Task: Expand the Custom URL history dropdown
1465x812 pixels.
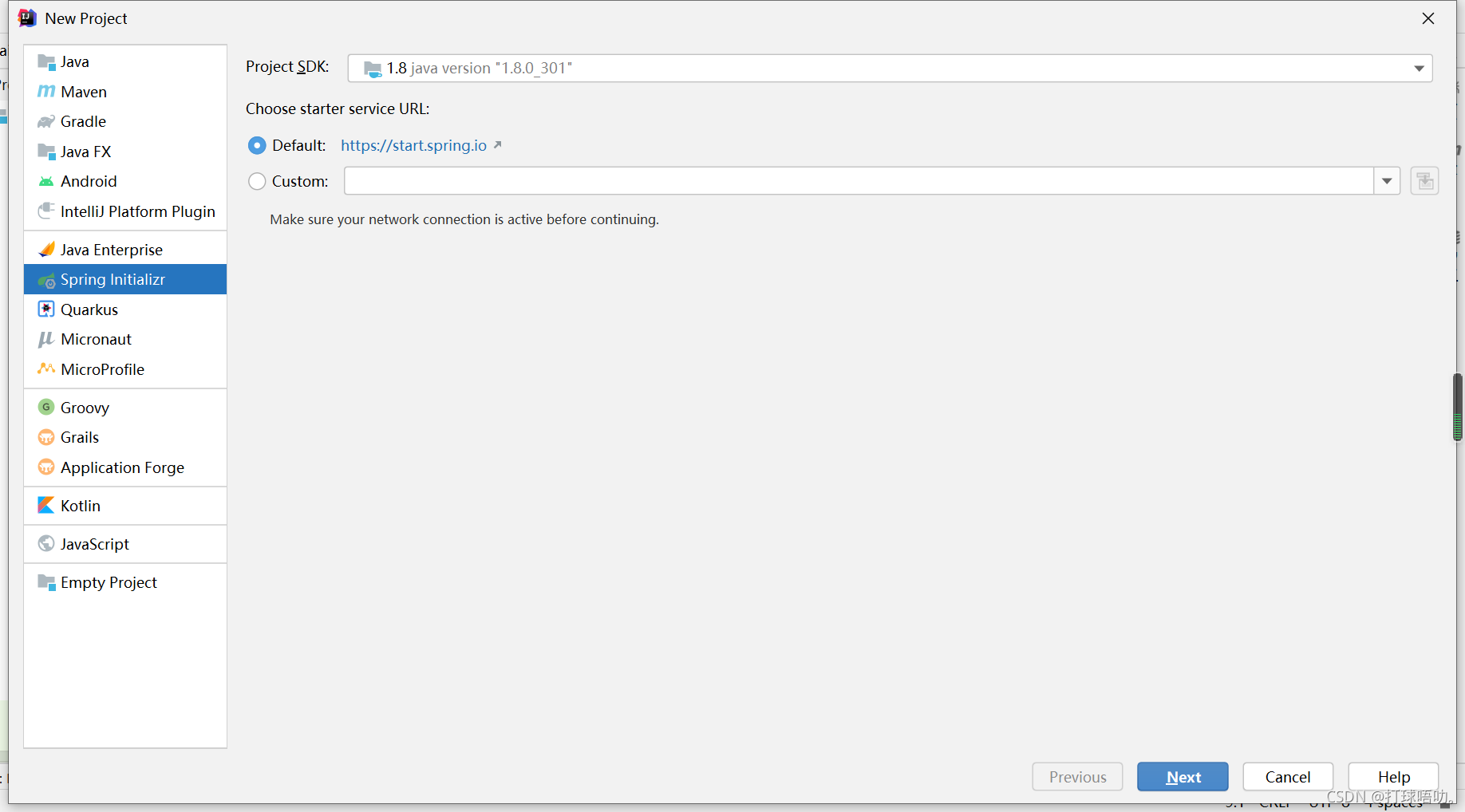Action: tap(1387, 181)
